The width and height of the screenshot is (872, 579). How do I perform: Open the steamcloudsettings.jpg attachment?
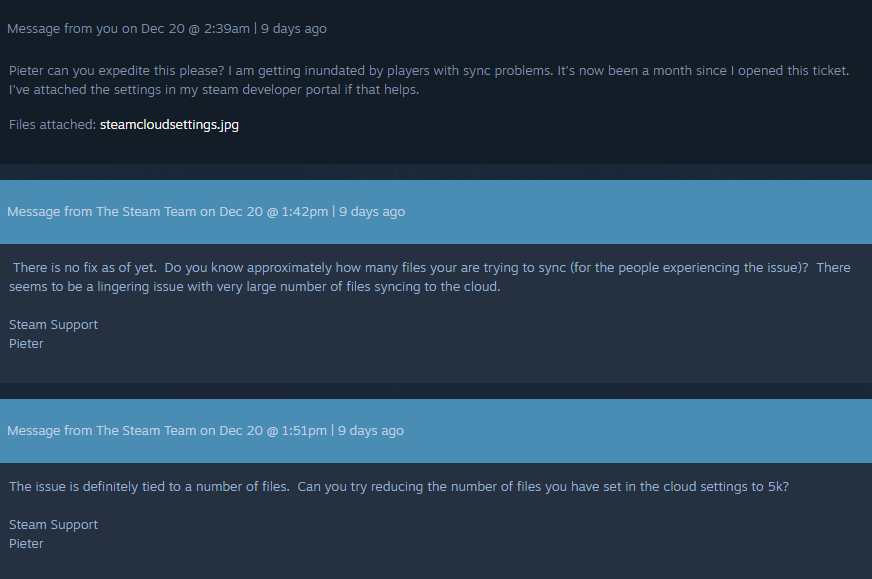tap(169, 125)
